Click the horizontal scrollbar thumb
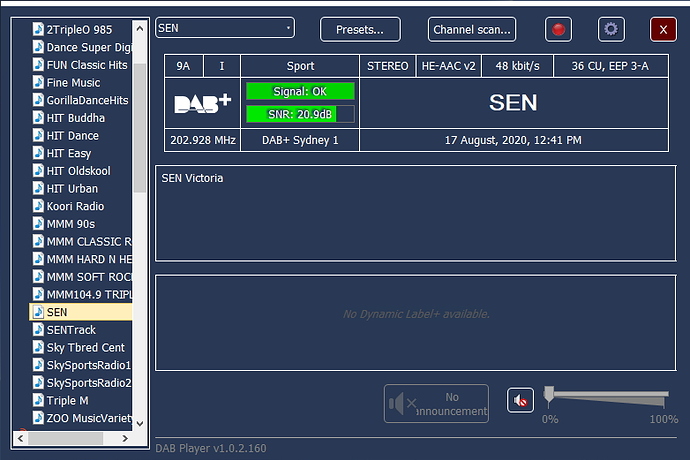 66,438
